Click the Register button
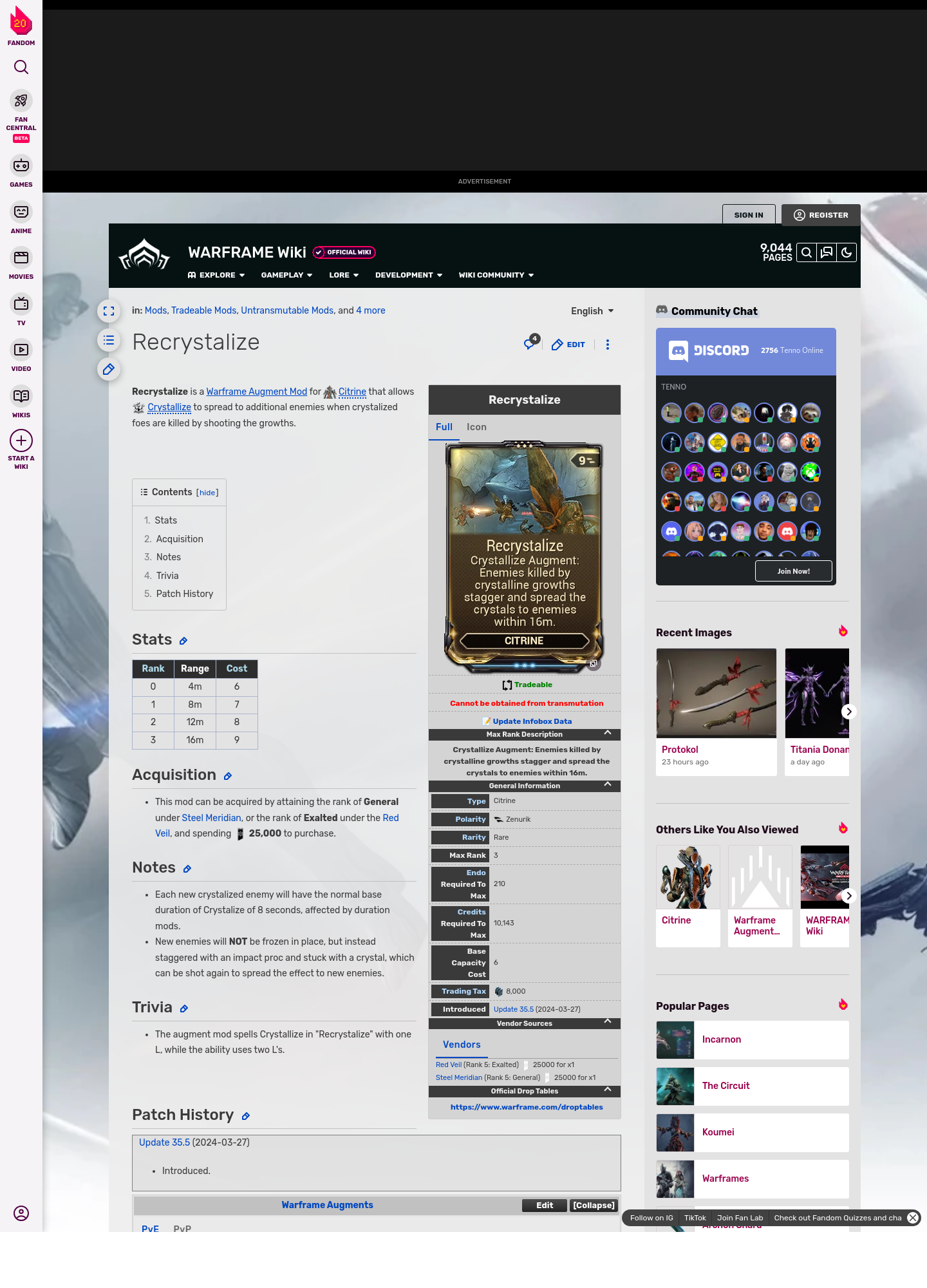This screenshot has height=1288, width=927. pyautogui.click(x=821, y=215)
